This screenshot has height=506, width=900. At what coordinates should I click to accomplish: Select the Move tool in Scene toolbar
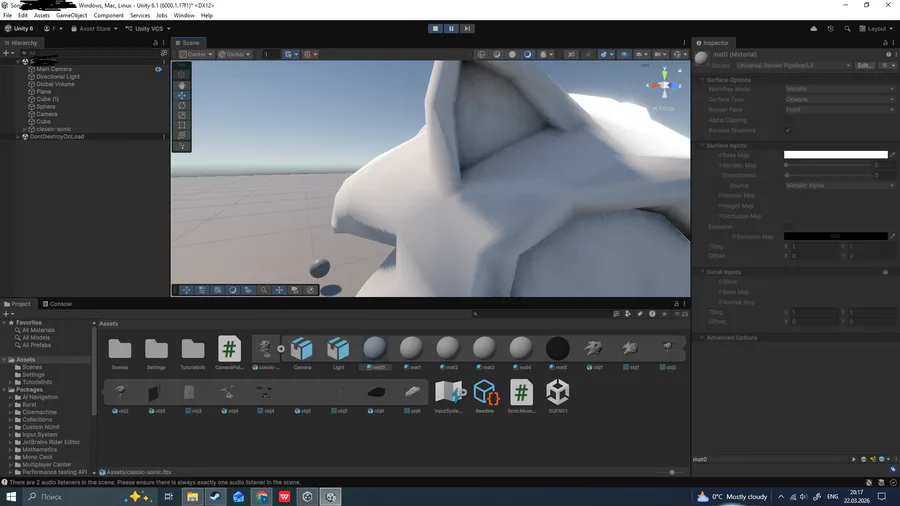click(181, 95)
